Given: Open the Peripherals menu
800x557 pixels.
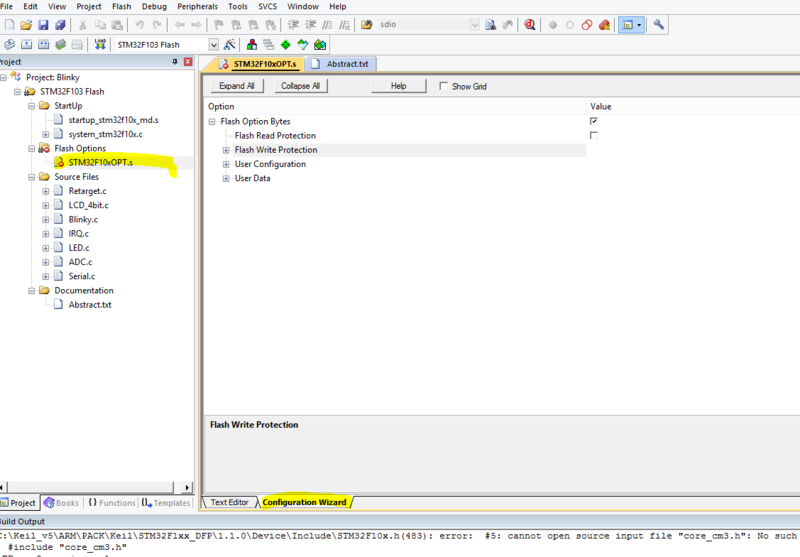Looking at the screenshot, I should click(x=197, y=6).
